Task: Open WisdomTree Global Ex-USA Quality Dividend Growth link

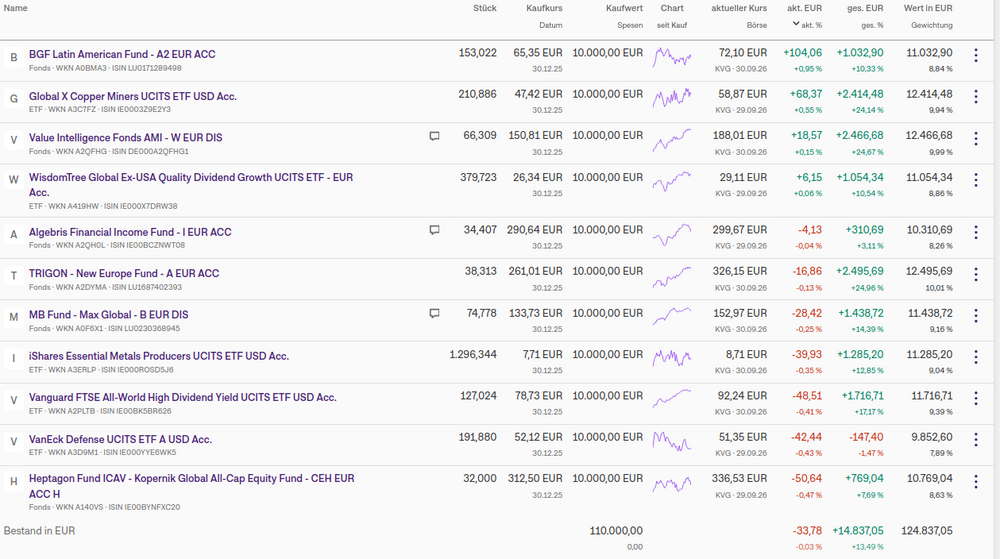Action: (191, 185)
